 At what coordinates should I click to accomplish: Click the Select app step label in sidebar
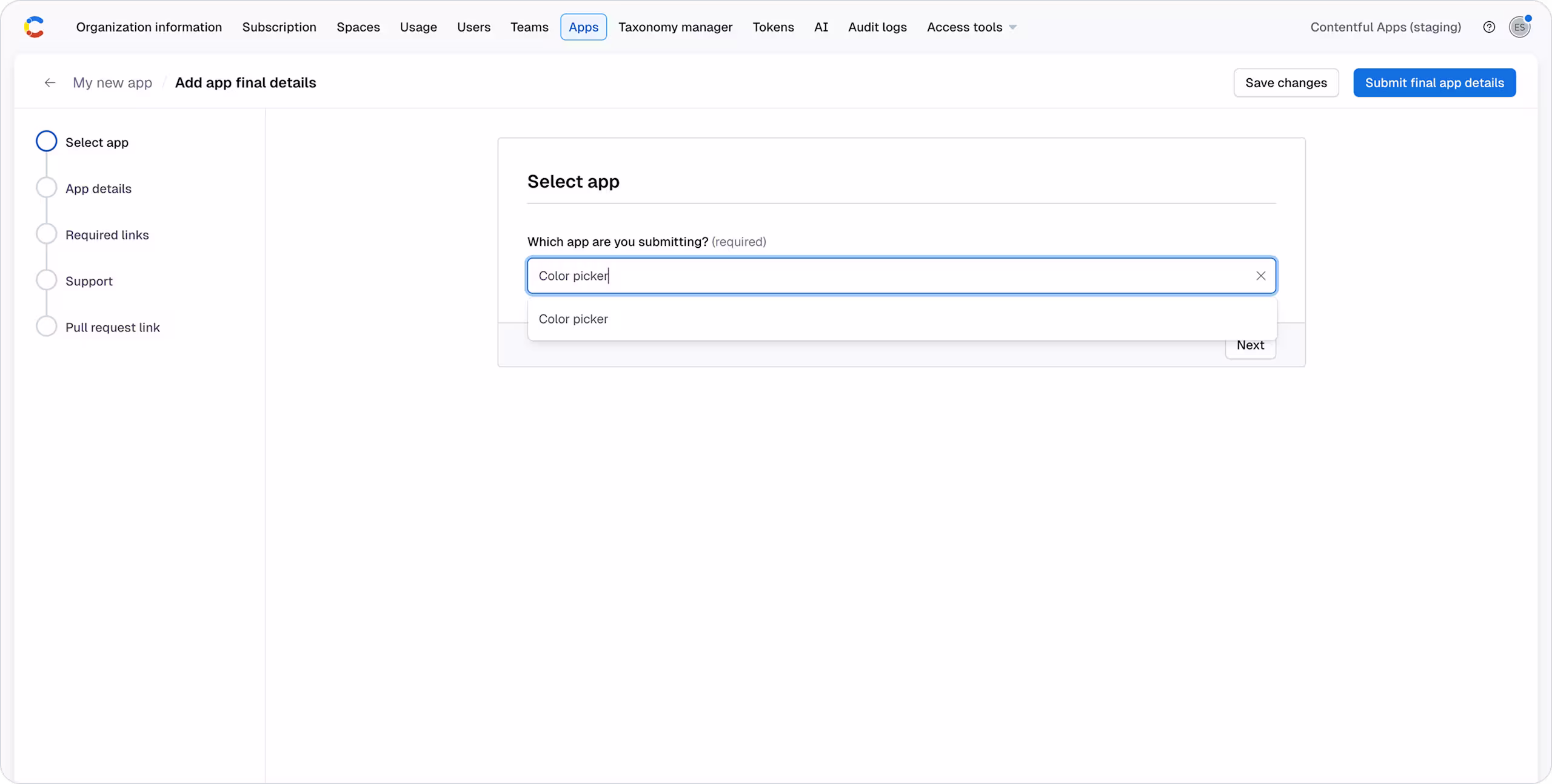[97, 142]
